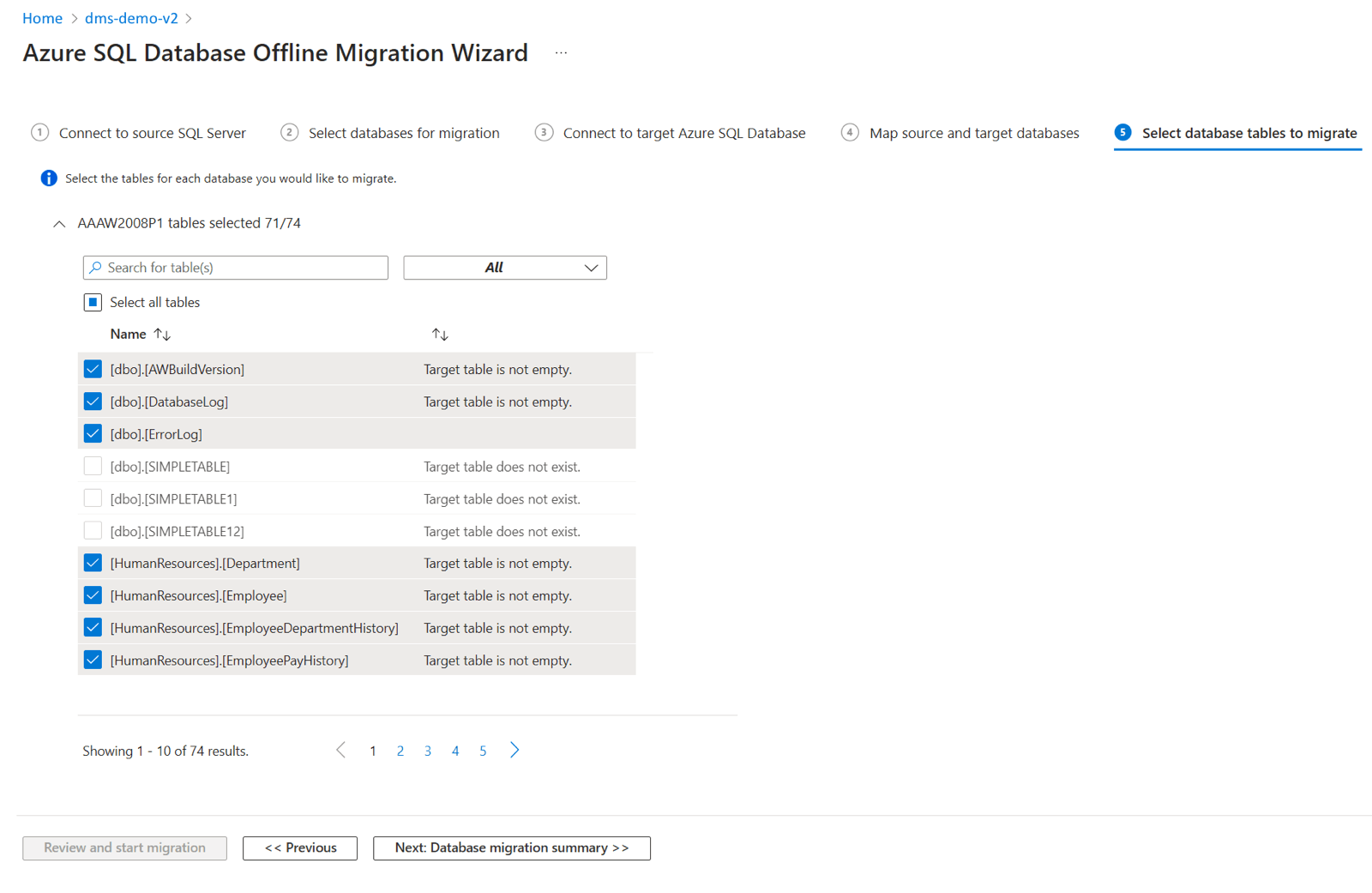Screen dimensions: 1372x893
Task: Click the chevron on the Home breadcrumb
Action: click(x=75, y=17)
